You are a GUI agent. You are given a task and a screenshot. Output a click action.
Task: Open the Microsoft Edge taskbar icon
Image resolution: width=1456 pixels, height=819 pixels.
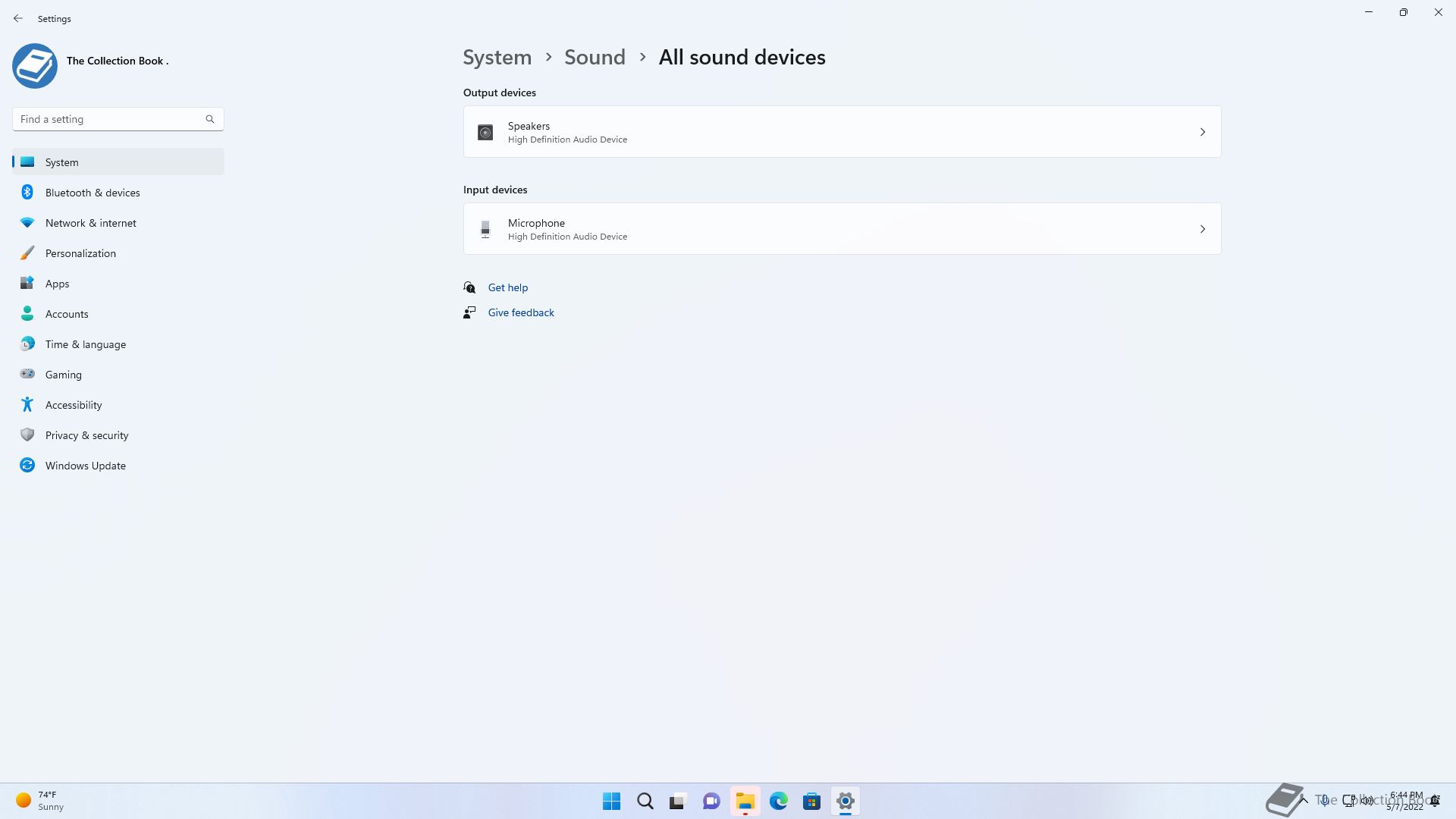(778, 801)
